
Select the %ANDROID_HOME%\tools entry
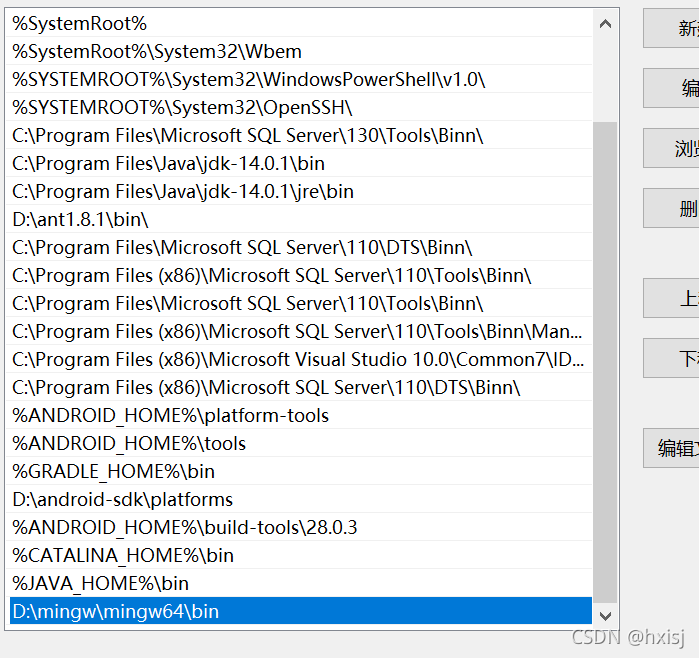click(x=299, y=444)
